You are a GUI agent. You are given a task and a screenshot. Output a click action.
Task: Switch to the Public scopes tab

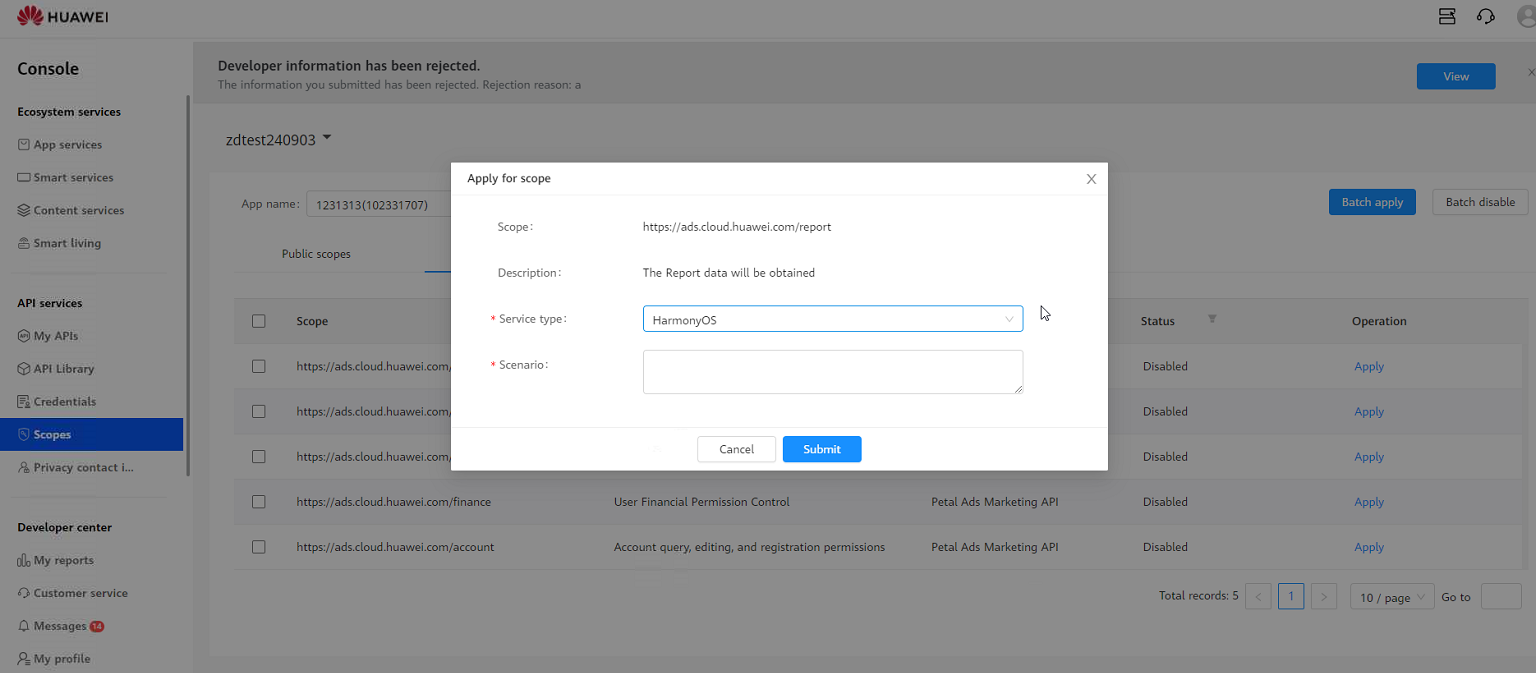[316, 254]
